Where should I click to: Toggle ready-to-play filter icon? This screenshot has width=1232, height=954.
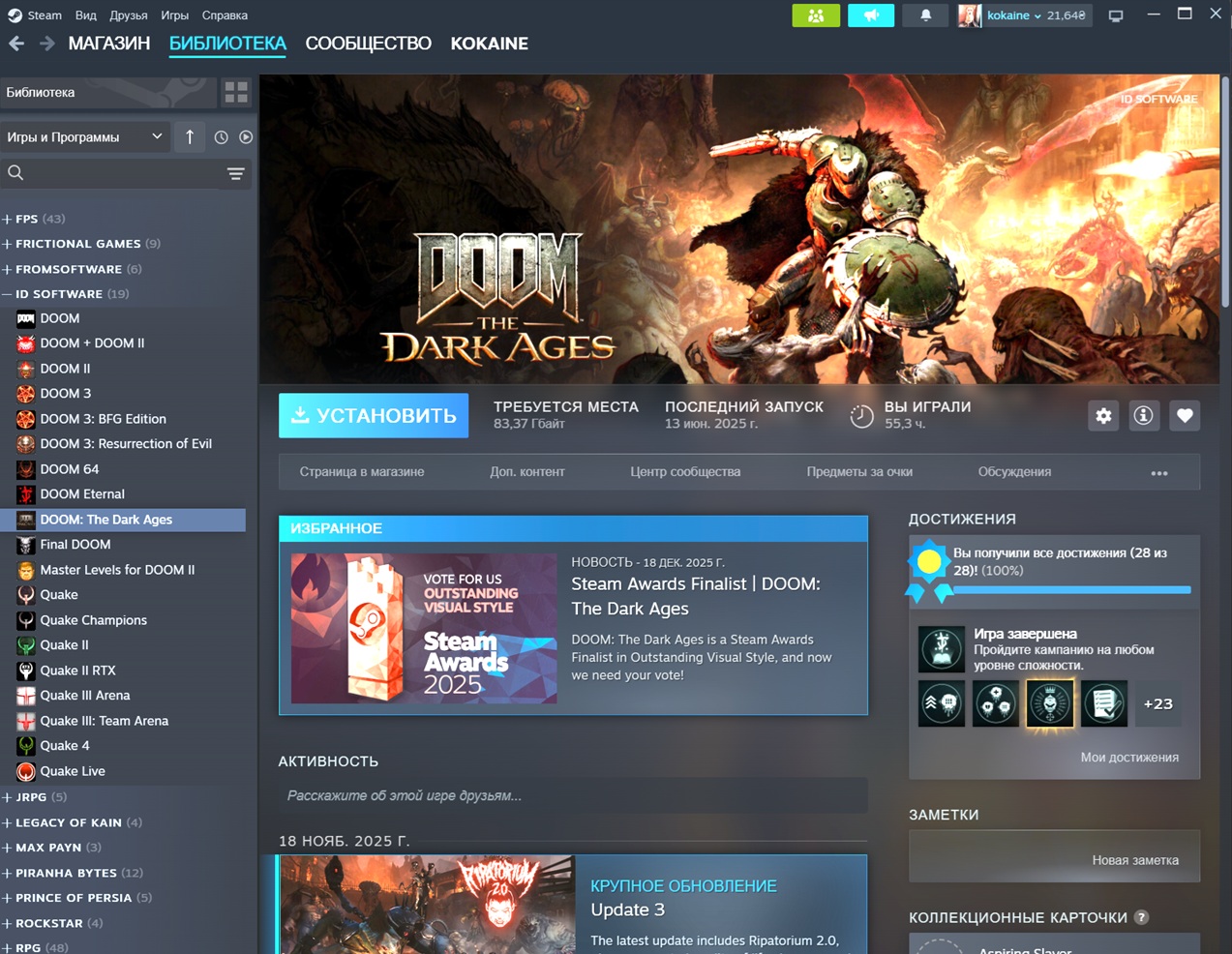pos(246,137)
